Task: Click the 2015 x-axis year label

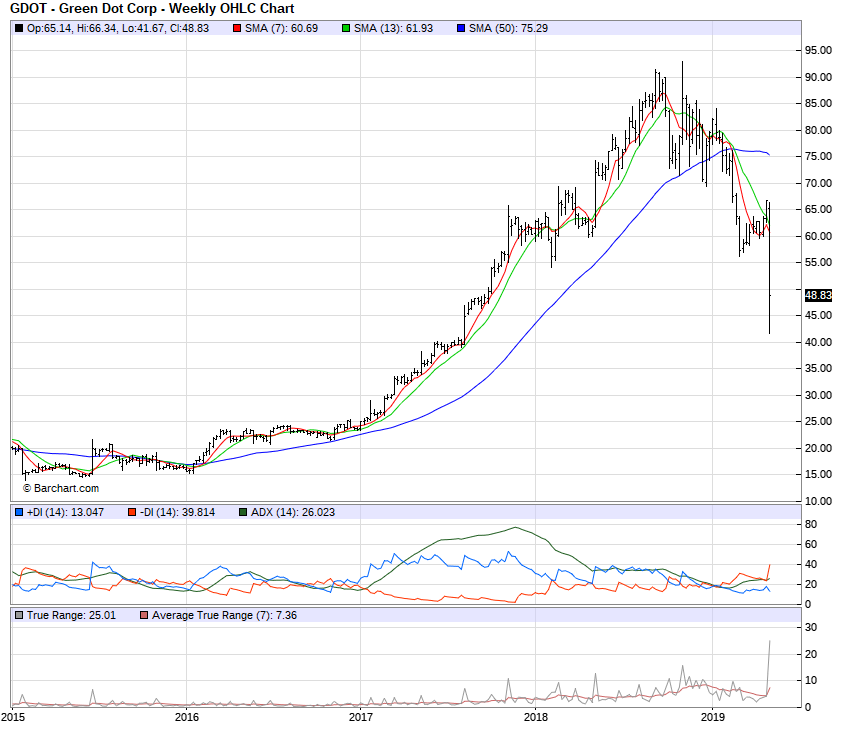Action: coord(13,717)
